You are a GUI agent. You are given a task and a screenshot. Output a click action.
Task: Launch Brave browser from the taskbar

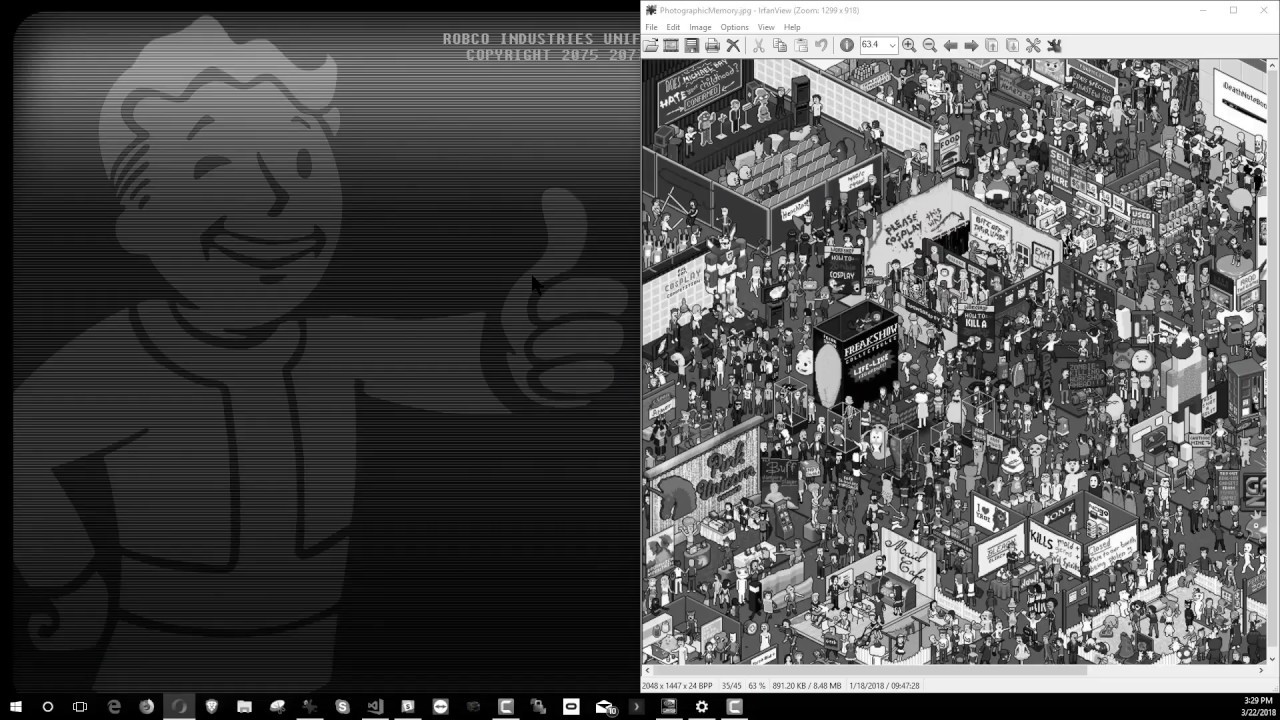pyautogui.click(x=212, y=706)
